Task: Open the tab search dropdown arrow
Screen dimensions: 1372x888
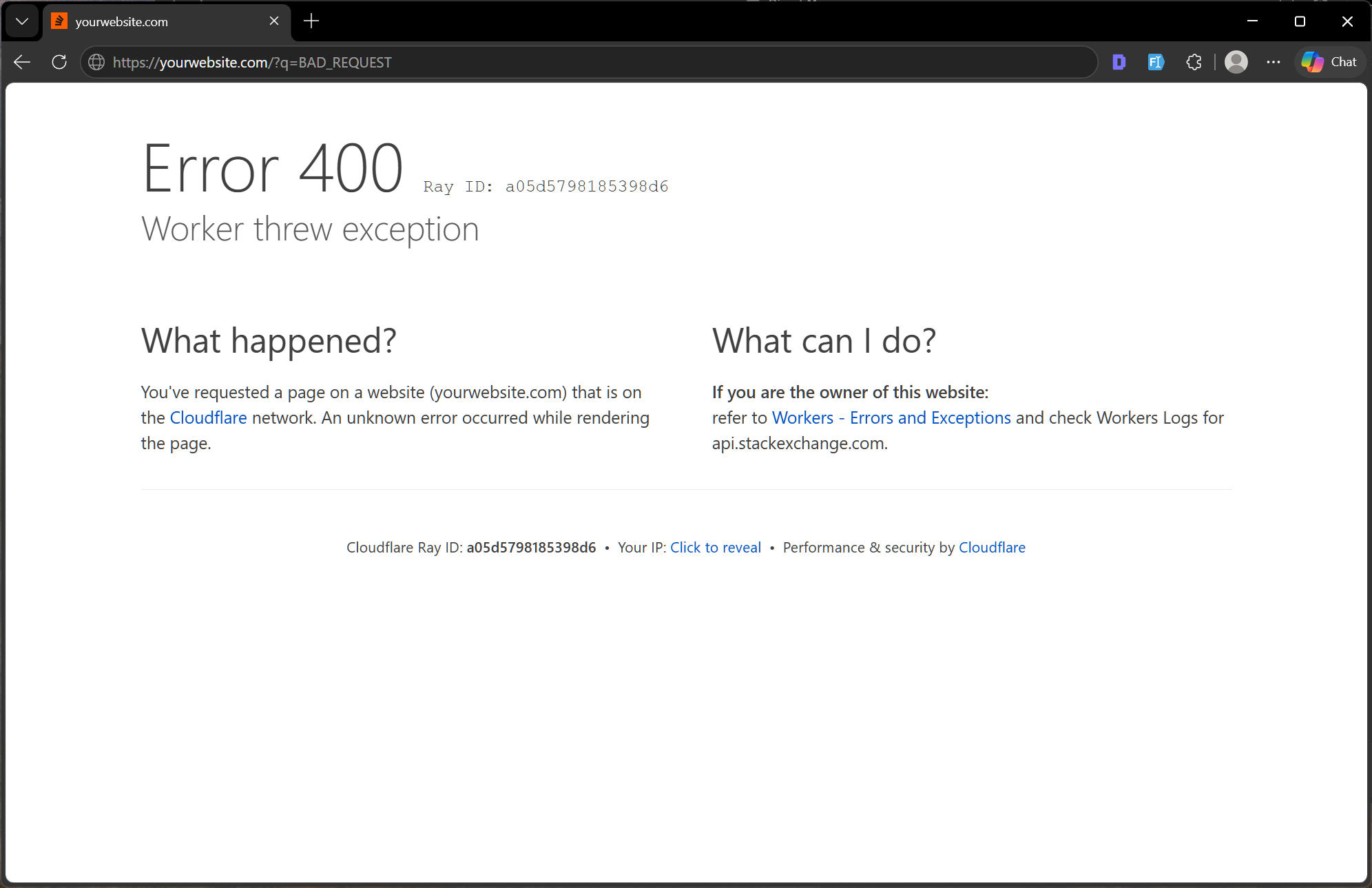Action: 22,21
